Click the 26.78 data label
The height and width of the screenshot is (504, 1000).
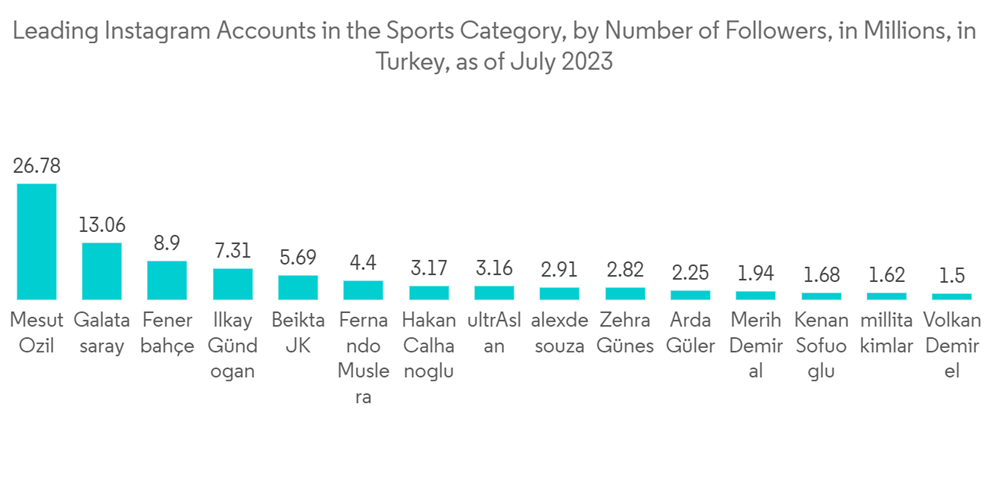click(37, 166)
